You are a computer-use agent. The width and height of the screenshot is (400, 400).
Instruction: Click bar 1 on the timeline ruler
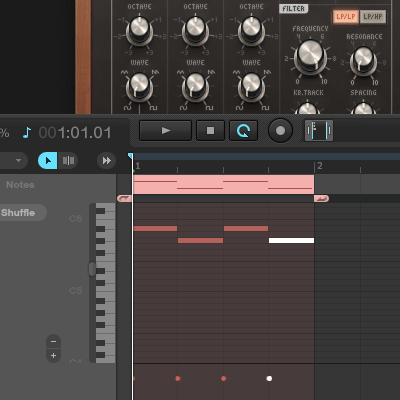(x=138, y=166)
